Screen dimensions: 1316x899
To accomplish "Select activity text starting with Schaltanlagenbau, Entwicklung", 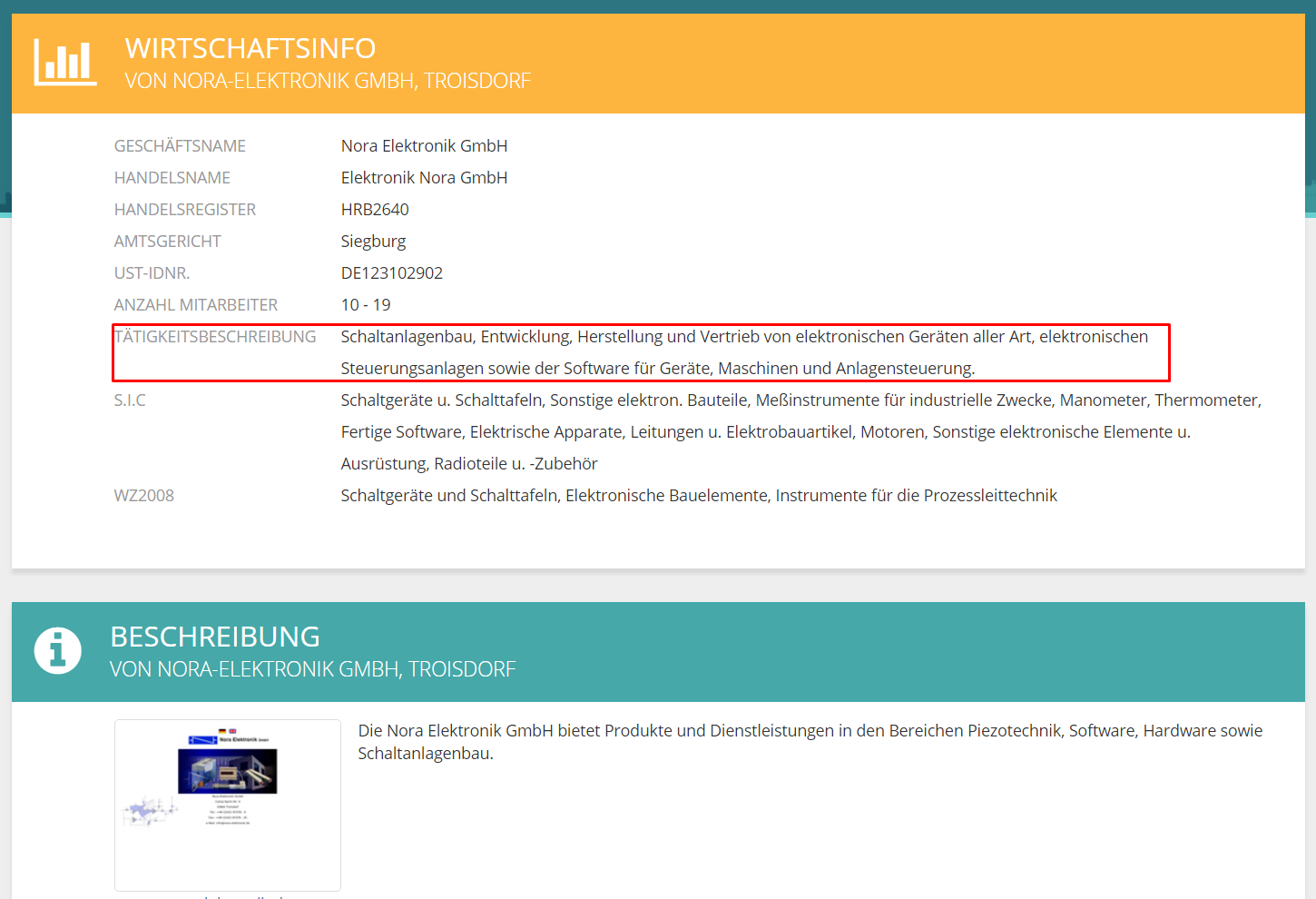I will (x=744, y=352).
